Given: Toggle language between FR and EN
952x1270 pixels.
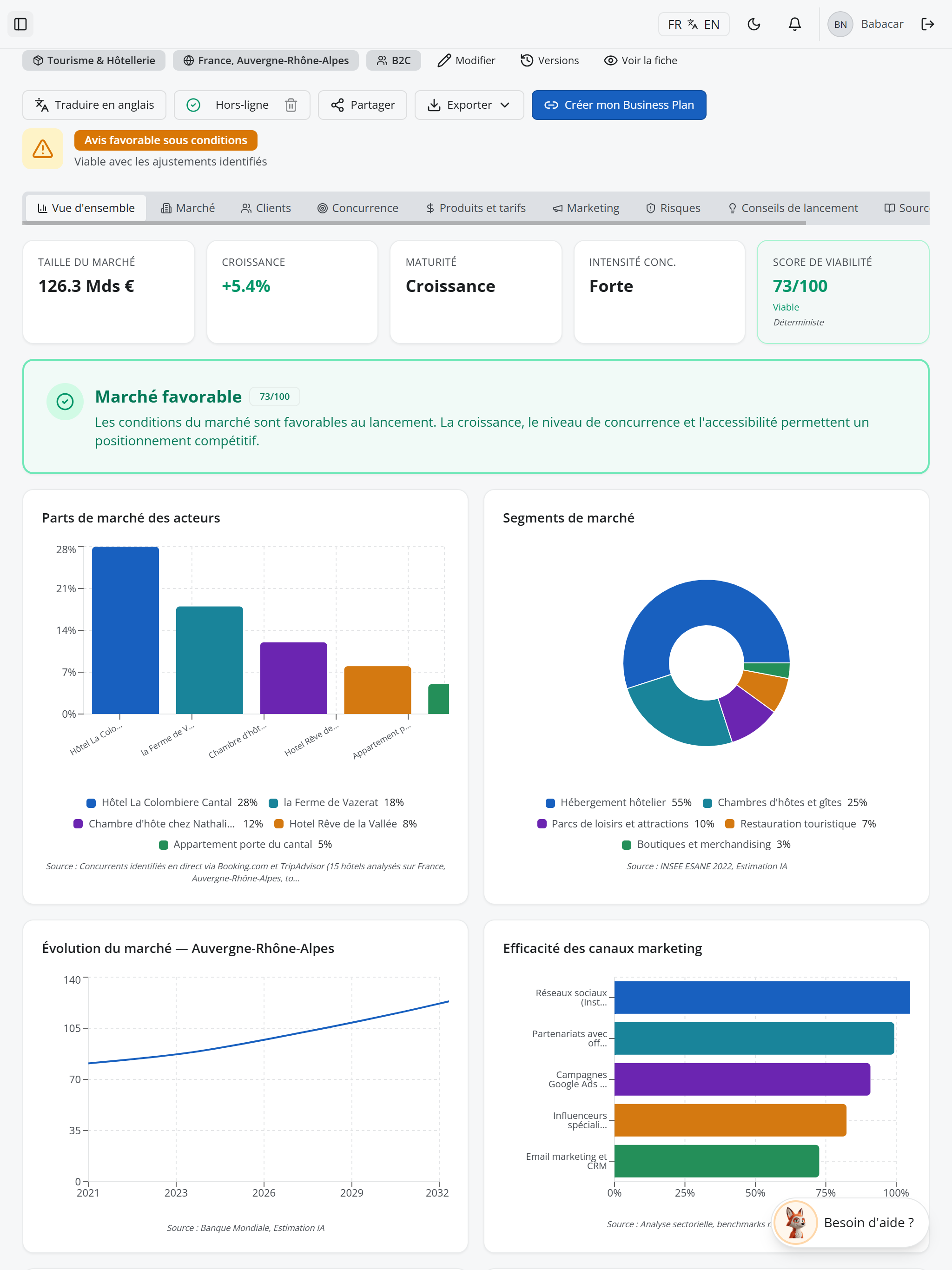Looking at the screenshot, I should (694, 24).
